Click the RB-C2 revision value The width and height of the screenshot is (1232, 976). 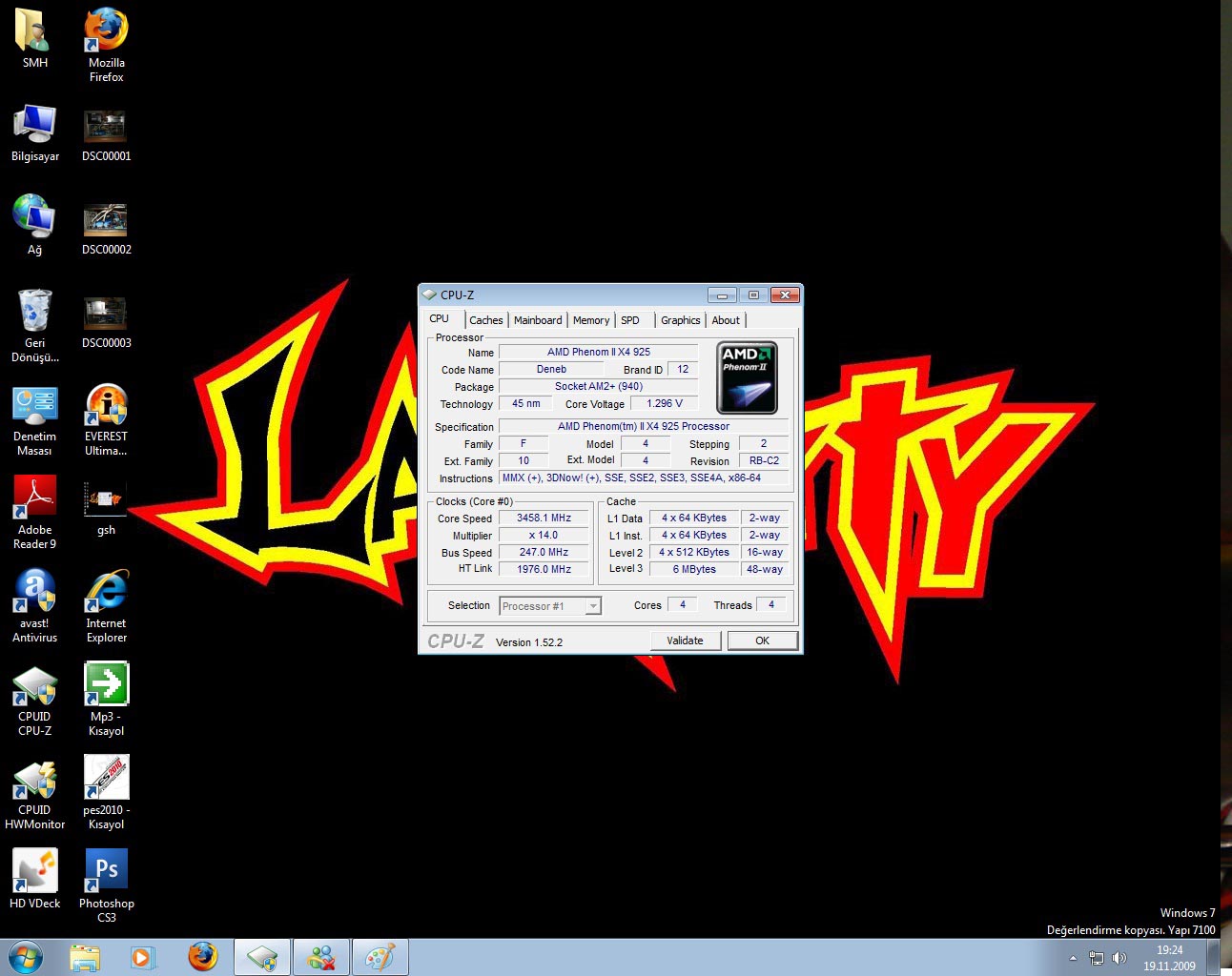(764, 460)
